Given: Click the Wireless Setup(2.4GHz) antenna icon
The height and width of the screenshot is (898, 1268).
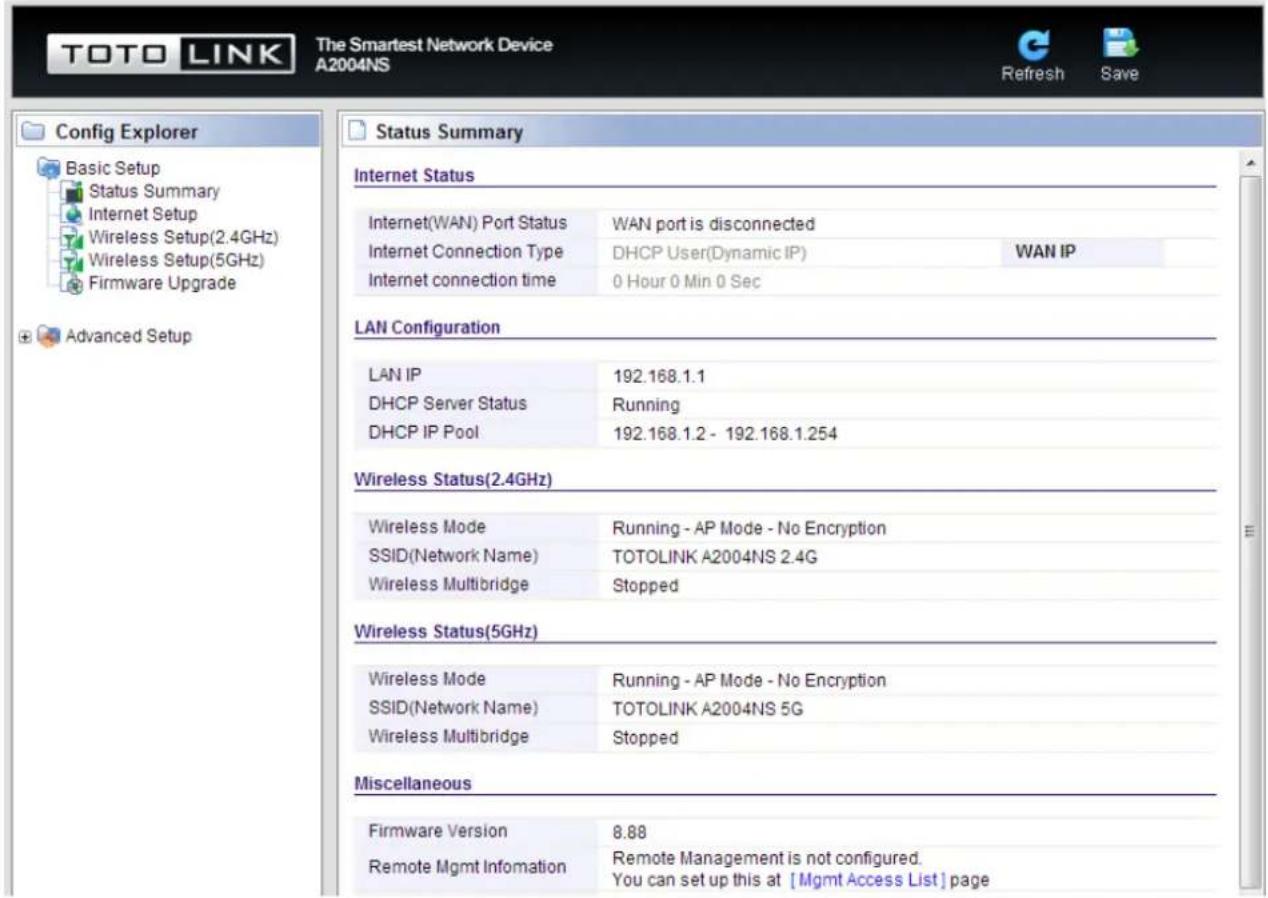Looking at the screenshot, I should 71,238.
